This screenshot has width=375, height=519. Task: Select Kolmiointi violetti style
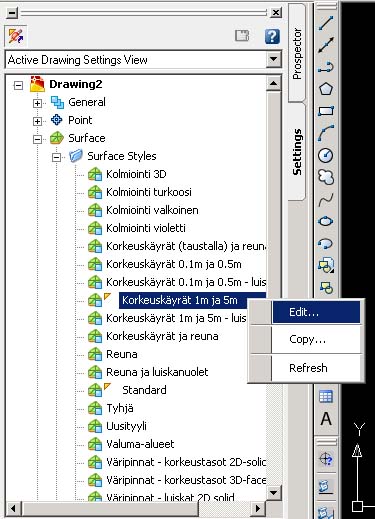[x=146, y=228]
